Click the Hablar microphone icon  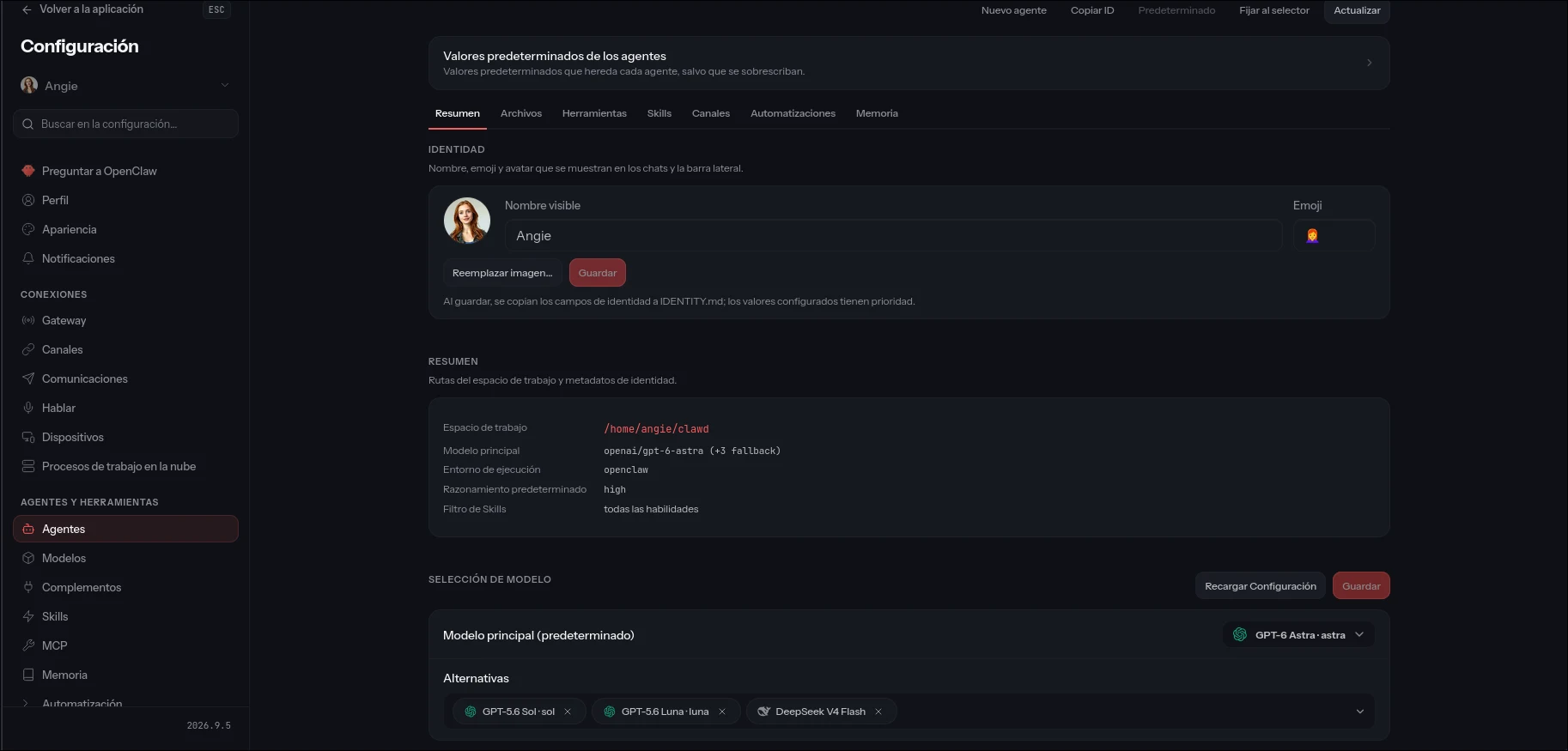pyautogui.click(x=28, y=408)
